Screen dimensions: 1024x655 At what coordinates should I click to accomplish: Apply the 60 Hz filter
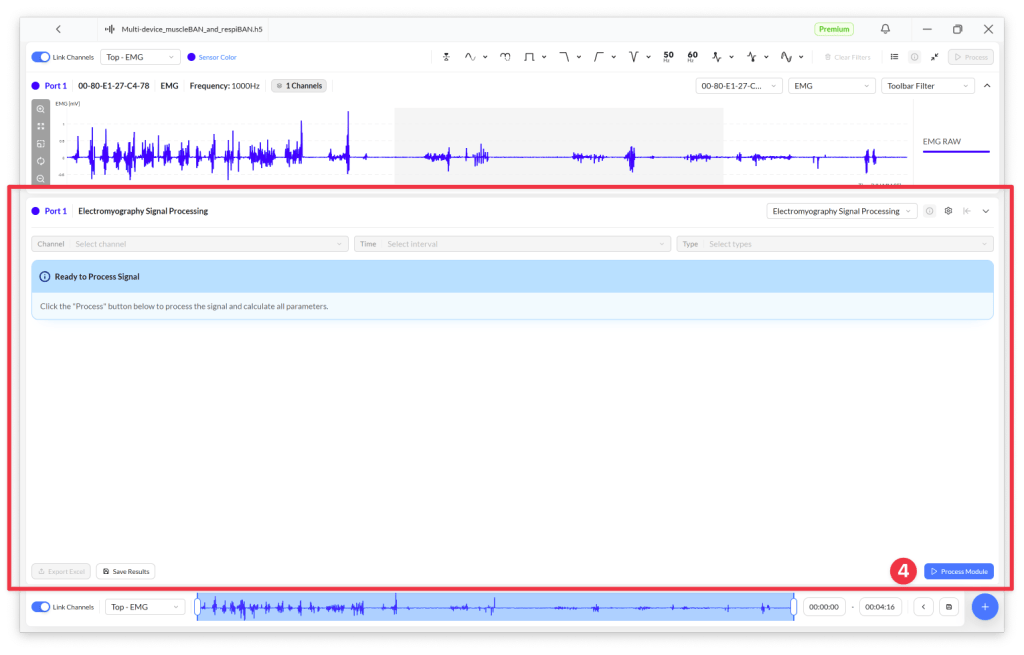[x=692, y=57]
